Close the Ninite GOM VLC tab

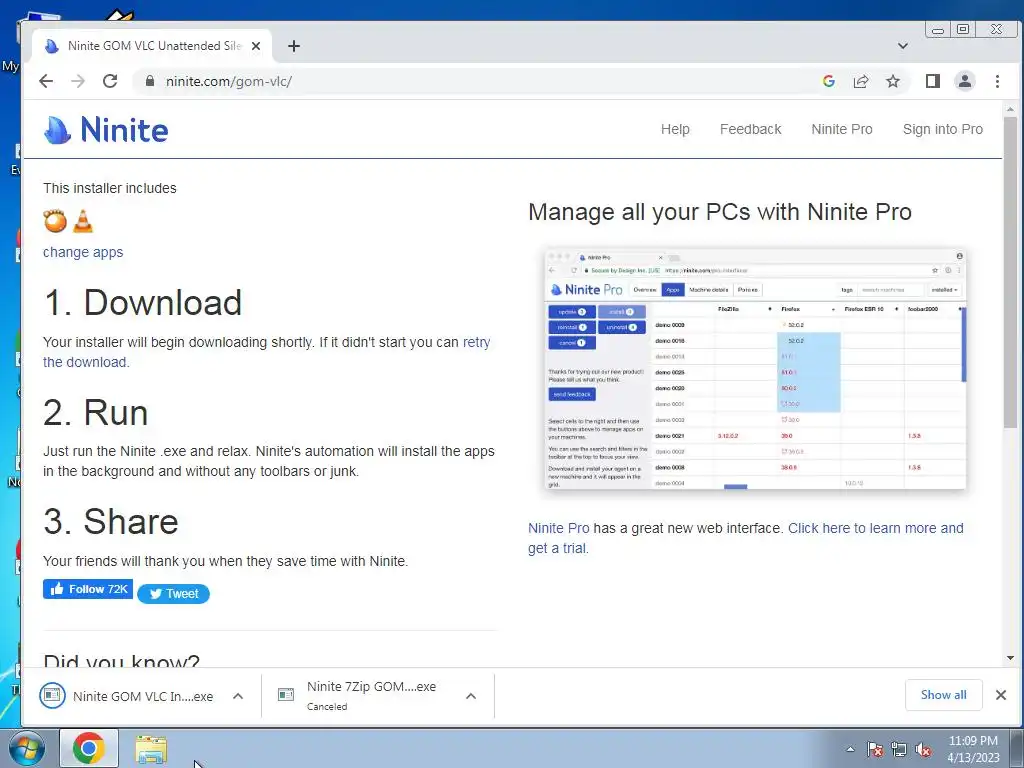[x=256, y=46]
